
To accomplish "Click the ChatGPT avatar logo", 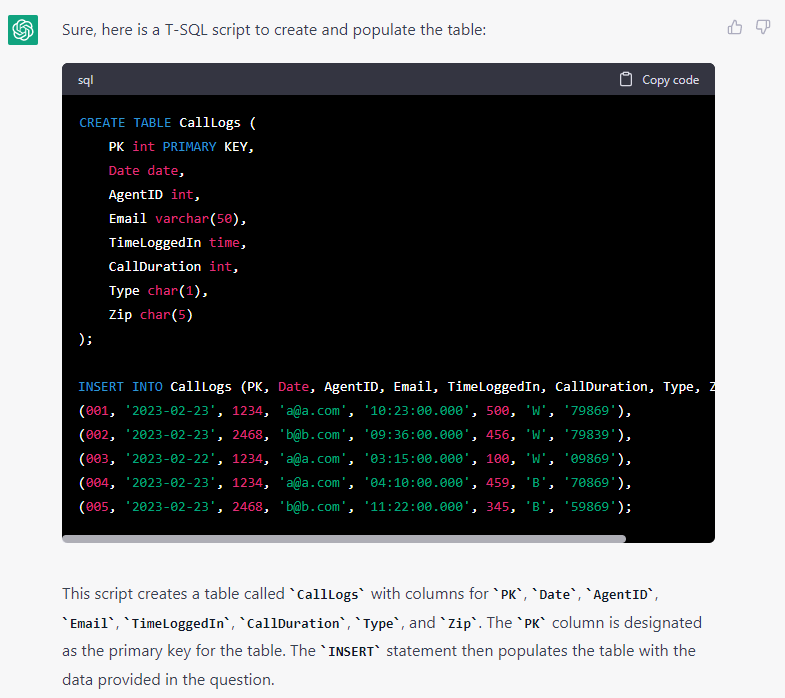I will click(x=23, y=30).
